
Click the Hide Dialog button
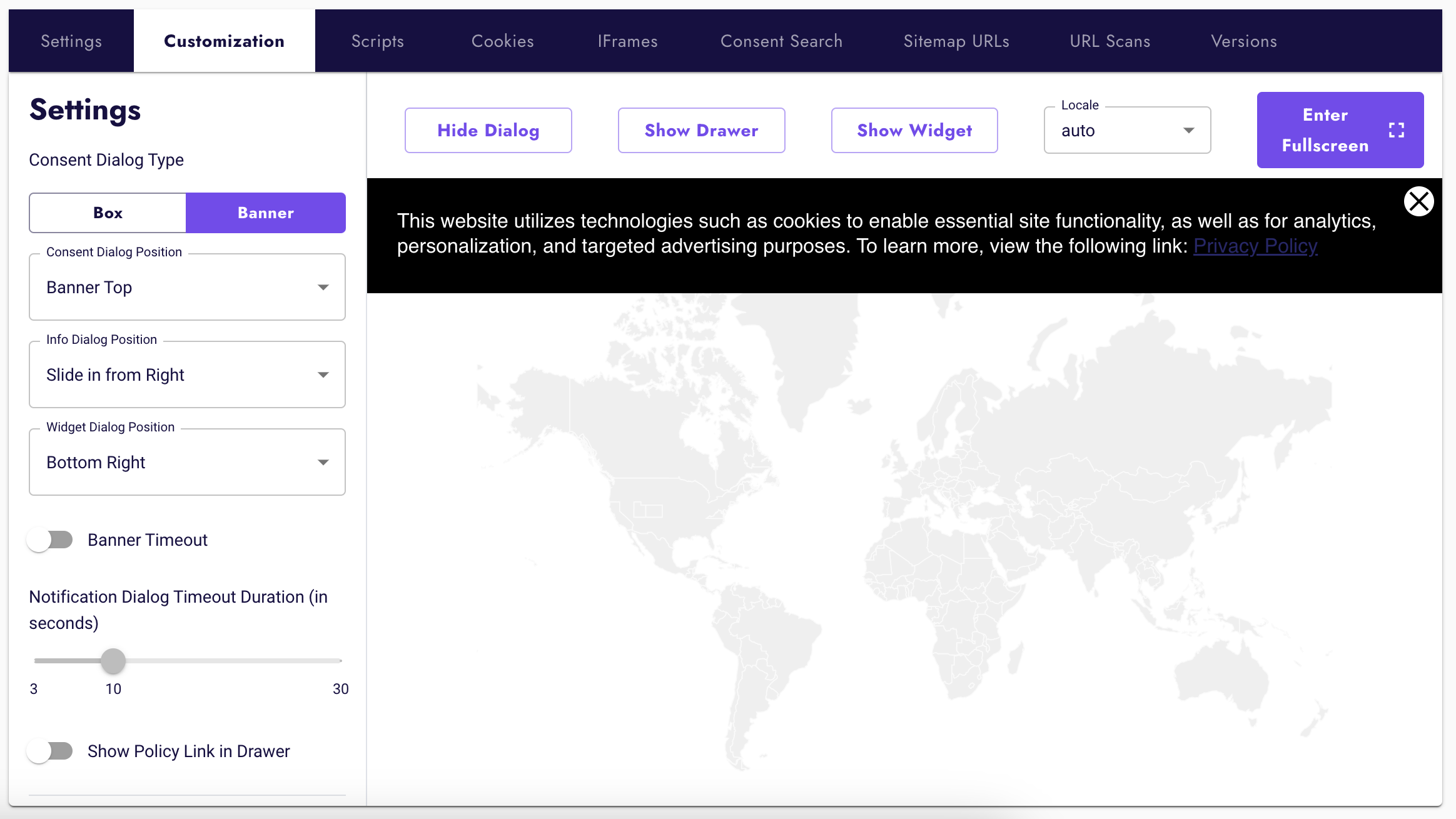[488, 130]
